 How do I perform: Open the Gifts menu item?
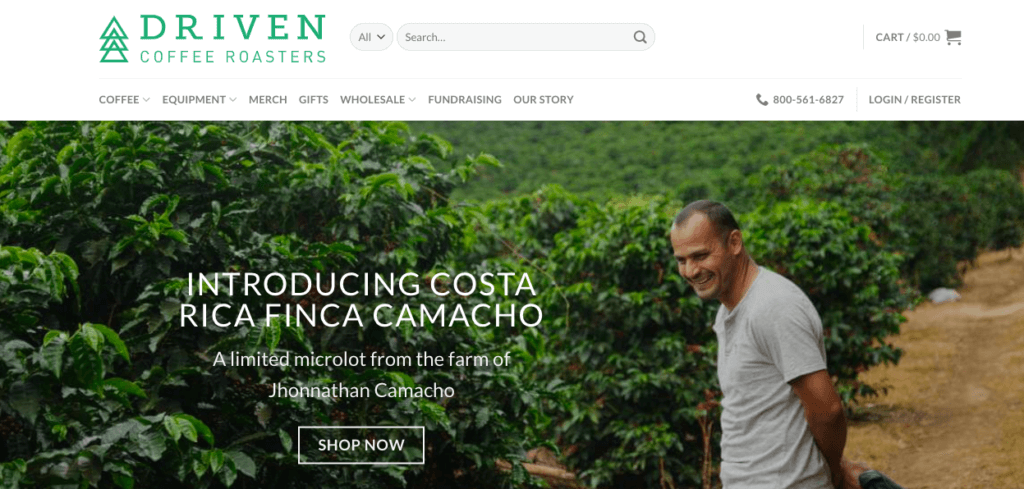(x=313, y=100)
